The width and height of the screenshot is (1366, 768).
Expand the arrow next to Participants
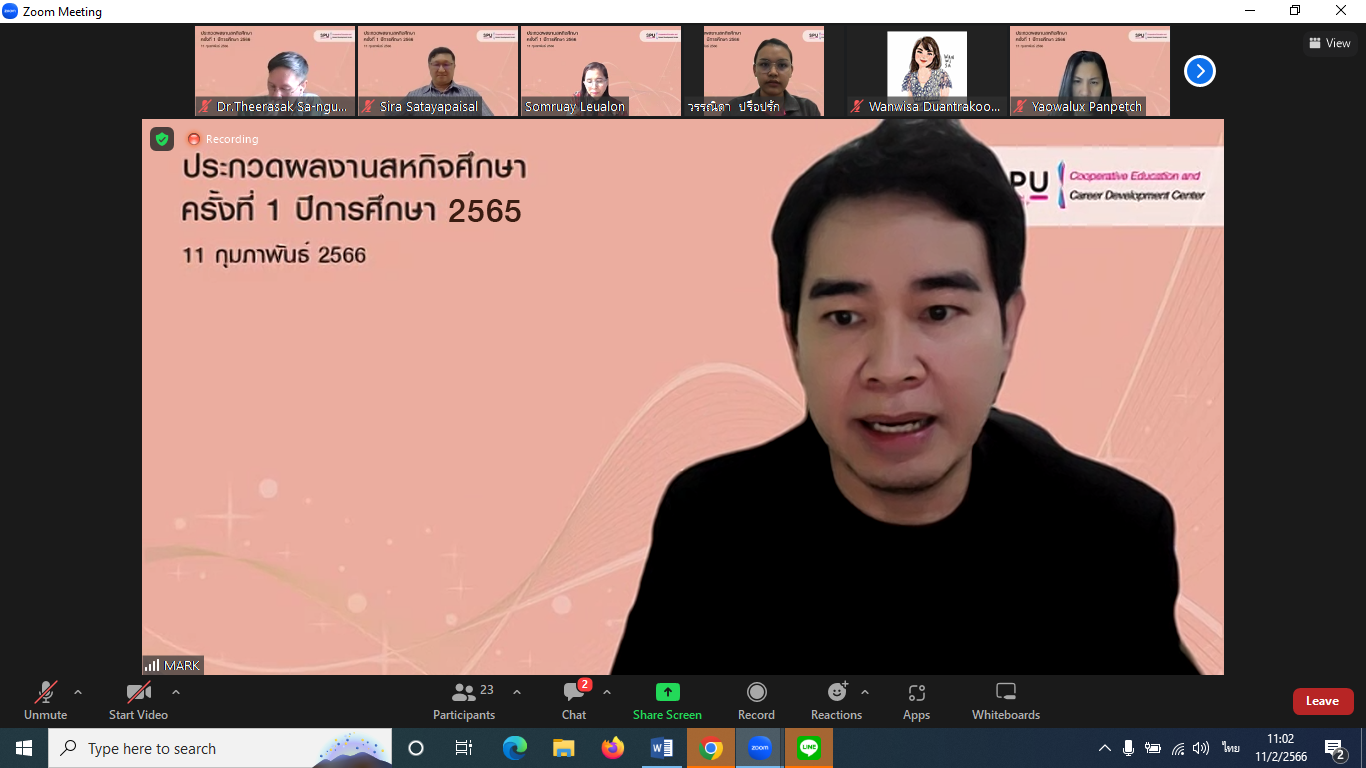pyautogui.click(x=517, y=692)
